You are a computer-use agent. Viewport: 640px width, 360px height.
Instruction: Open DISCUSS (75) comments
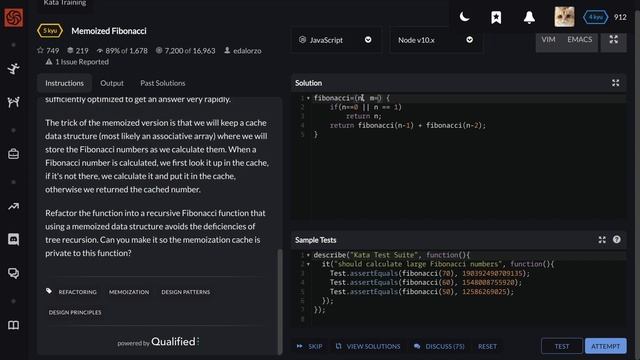point(439,346)
